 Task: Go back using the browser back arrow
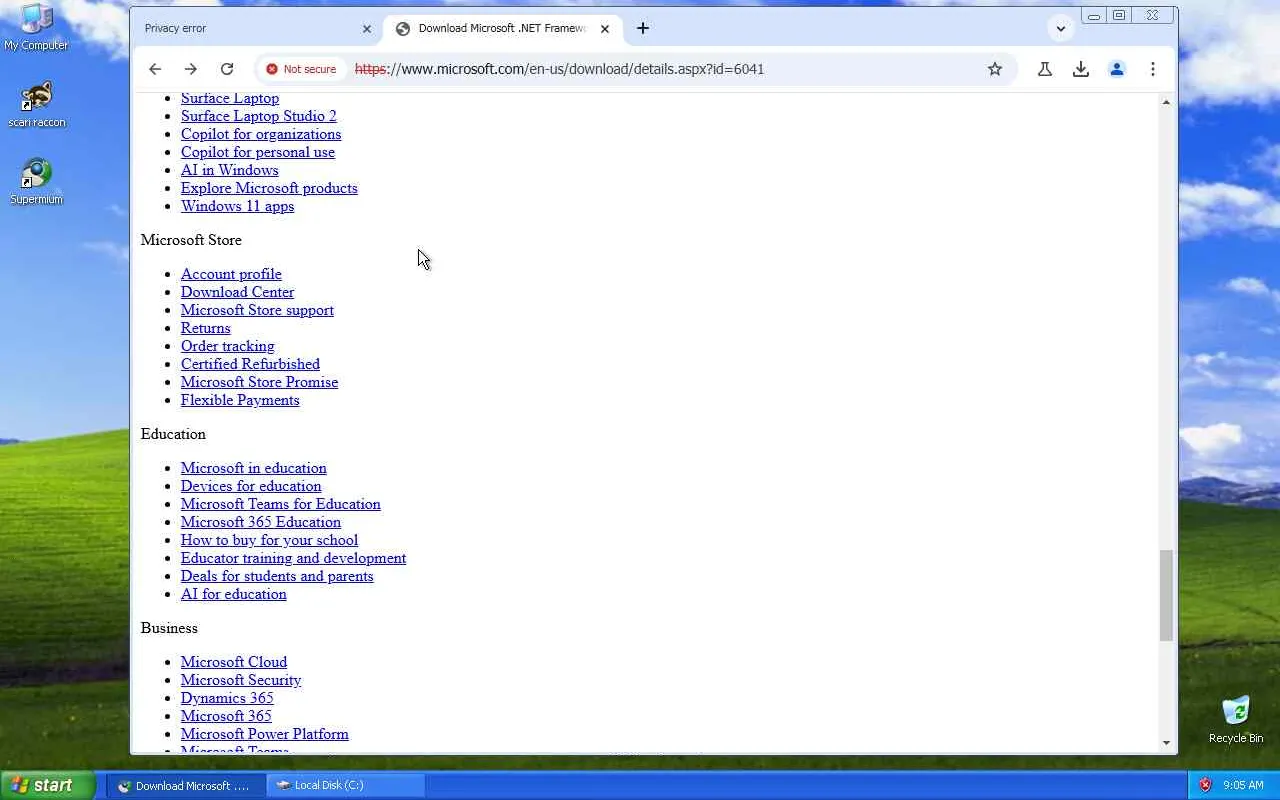155,69
